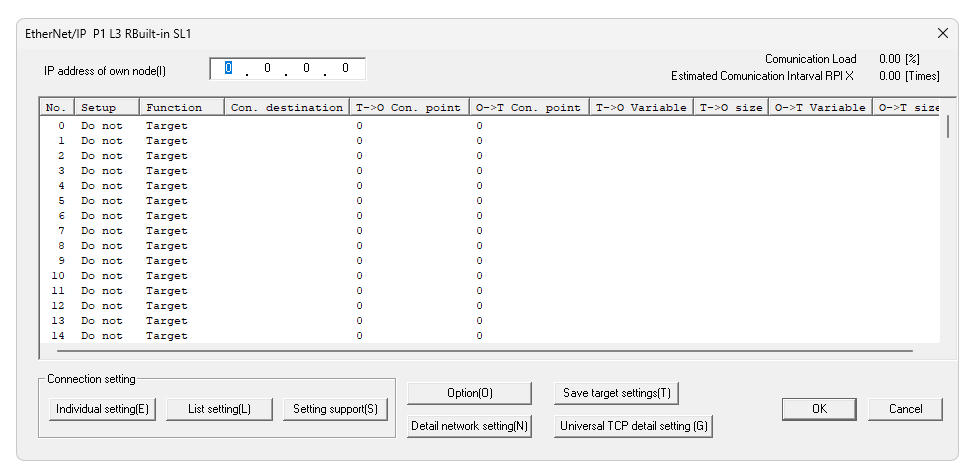Select connection row number 8
This screenshot has height=476, width=972.
point(490,246)
